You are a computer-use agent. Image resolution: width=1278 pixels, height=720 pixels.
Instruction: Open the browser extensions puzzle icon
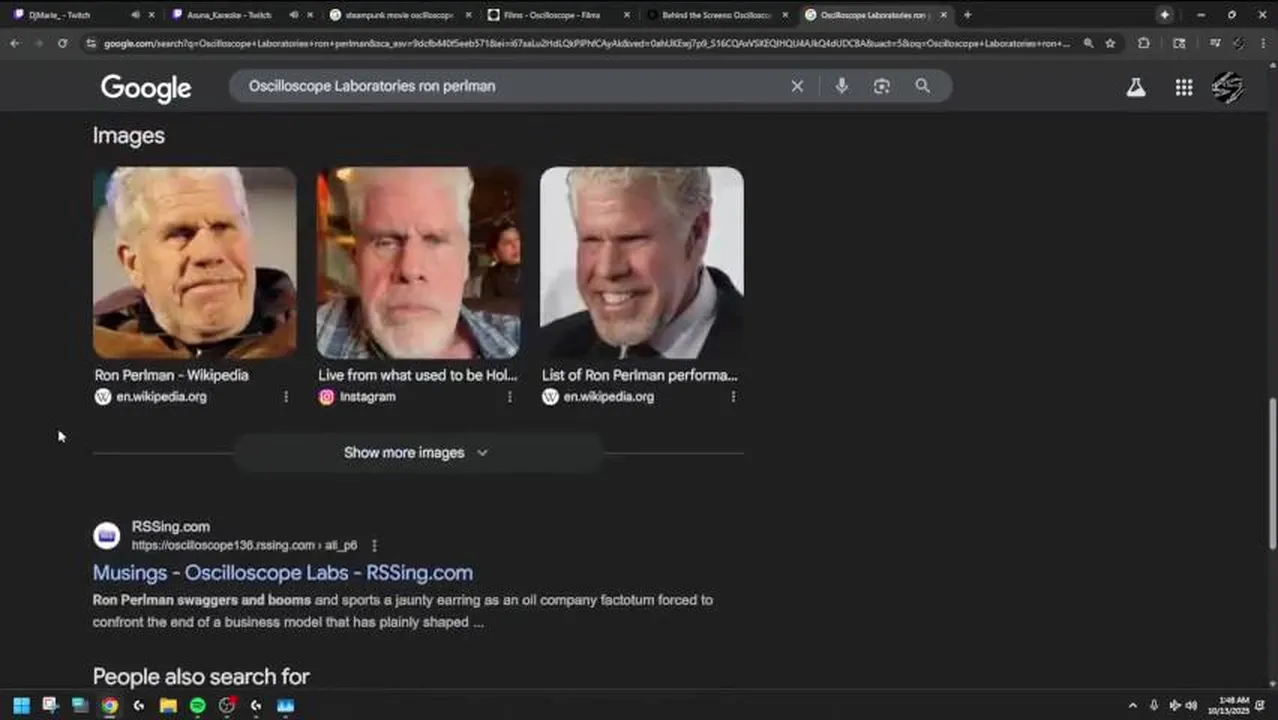click(1144, 43)
